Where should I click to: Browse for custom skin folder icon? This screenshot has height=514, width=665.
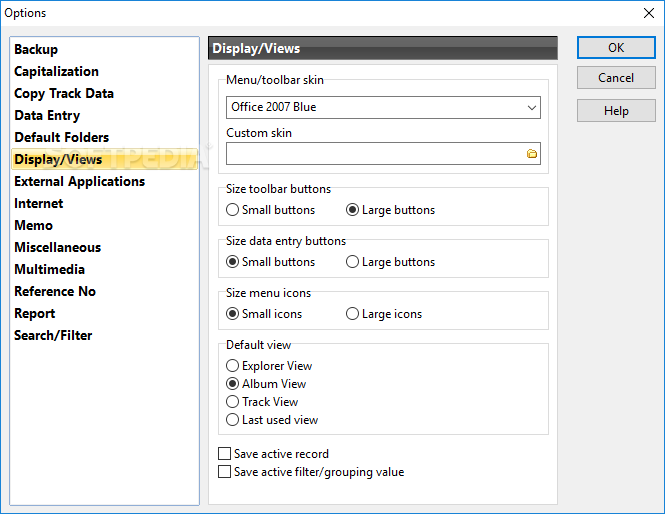point(531,154)
